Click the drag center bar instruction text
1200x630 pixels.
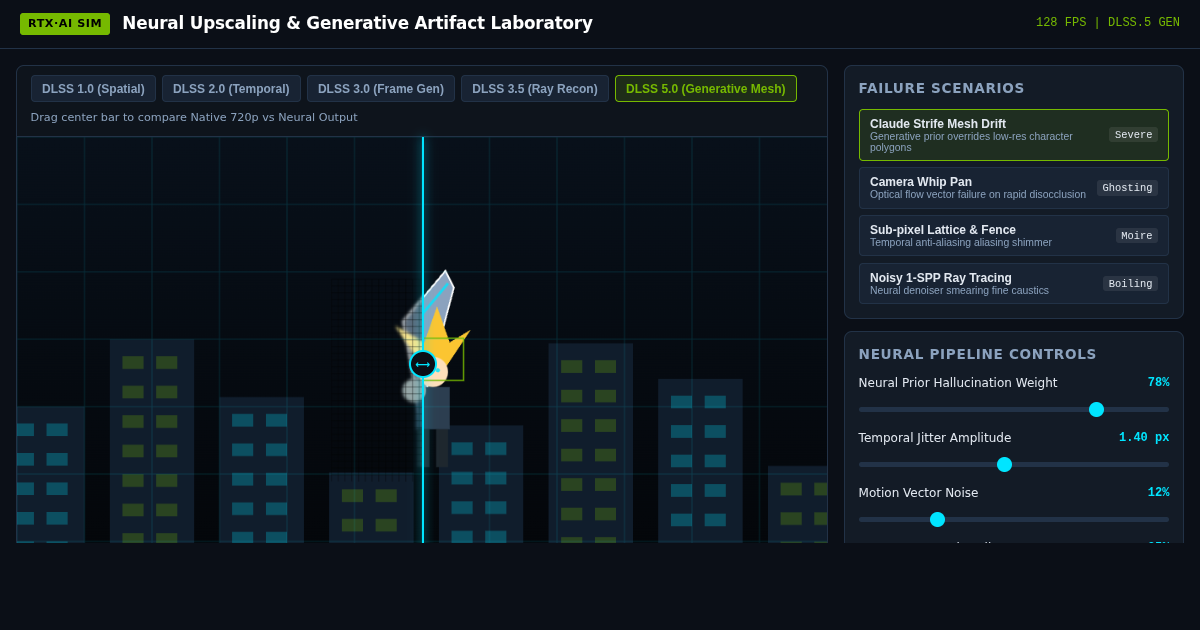[194, 117]
